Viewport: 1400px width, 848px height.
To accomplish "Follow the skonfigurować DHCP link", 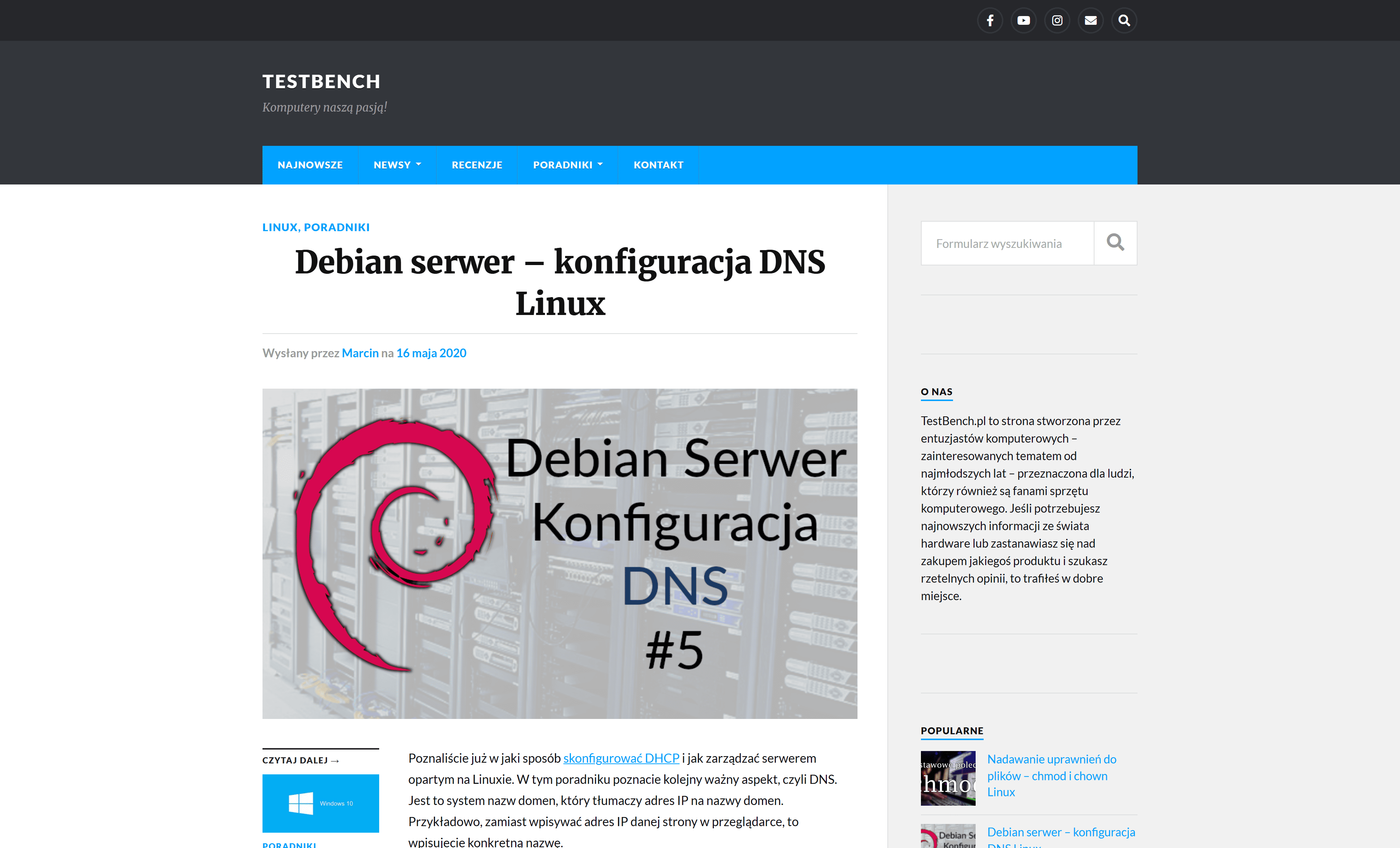I will (621, 758).
